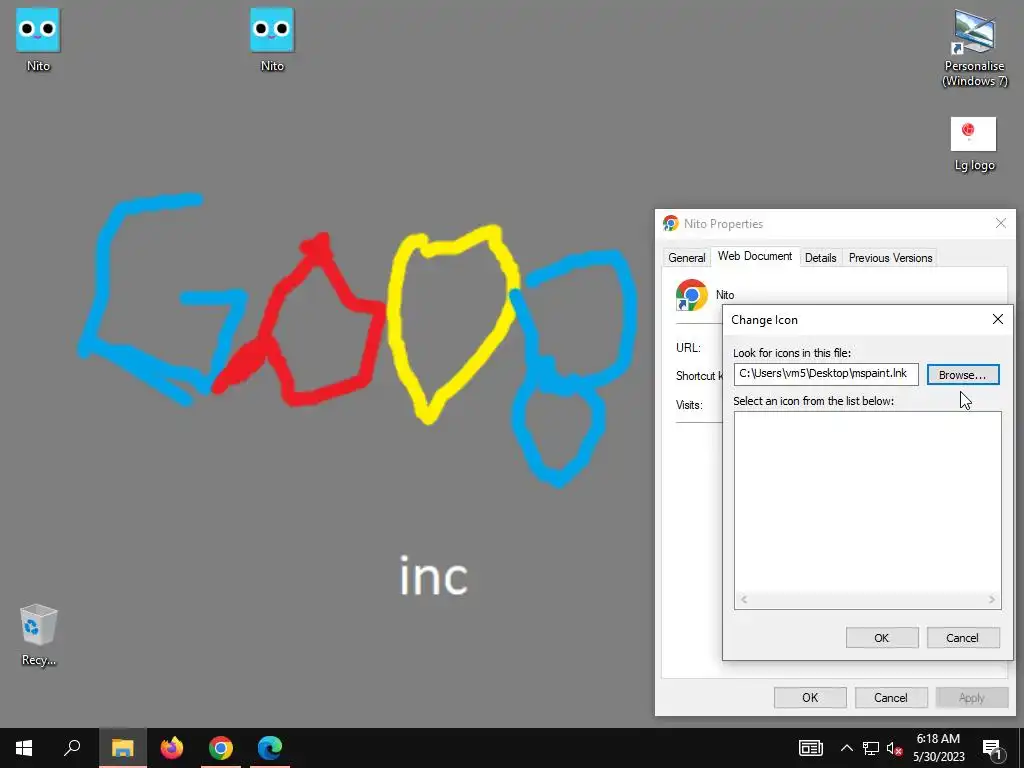Open the Windows Start menu
Image resolution: width=1024 pixels, height=768 pixels.
[24, 748]
